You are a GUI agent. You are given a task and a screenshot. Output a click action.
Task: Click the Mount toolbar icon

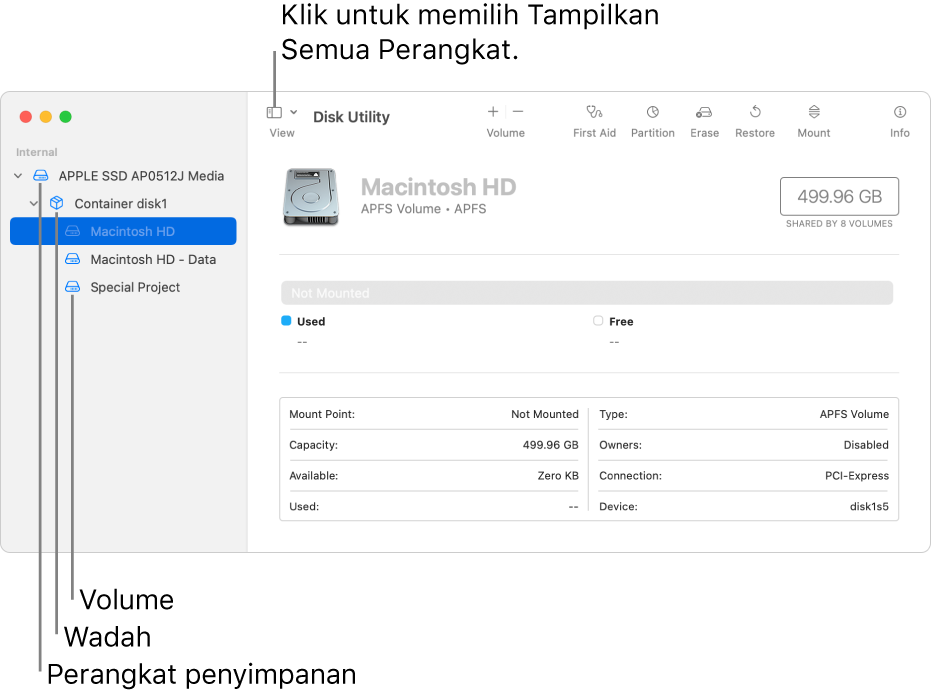pyautogui.click(x=814, y=112)
